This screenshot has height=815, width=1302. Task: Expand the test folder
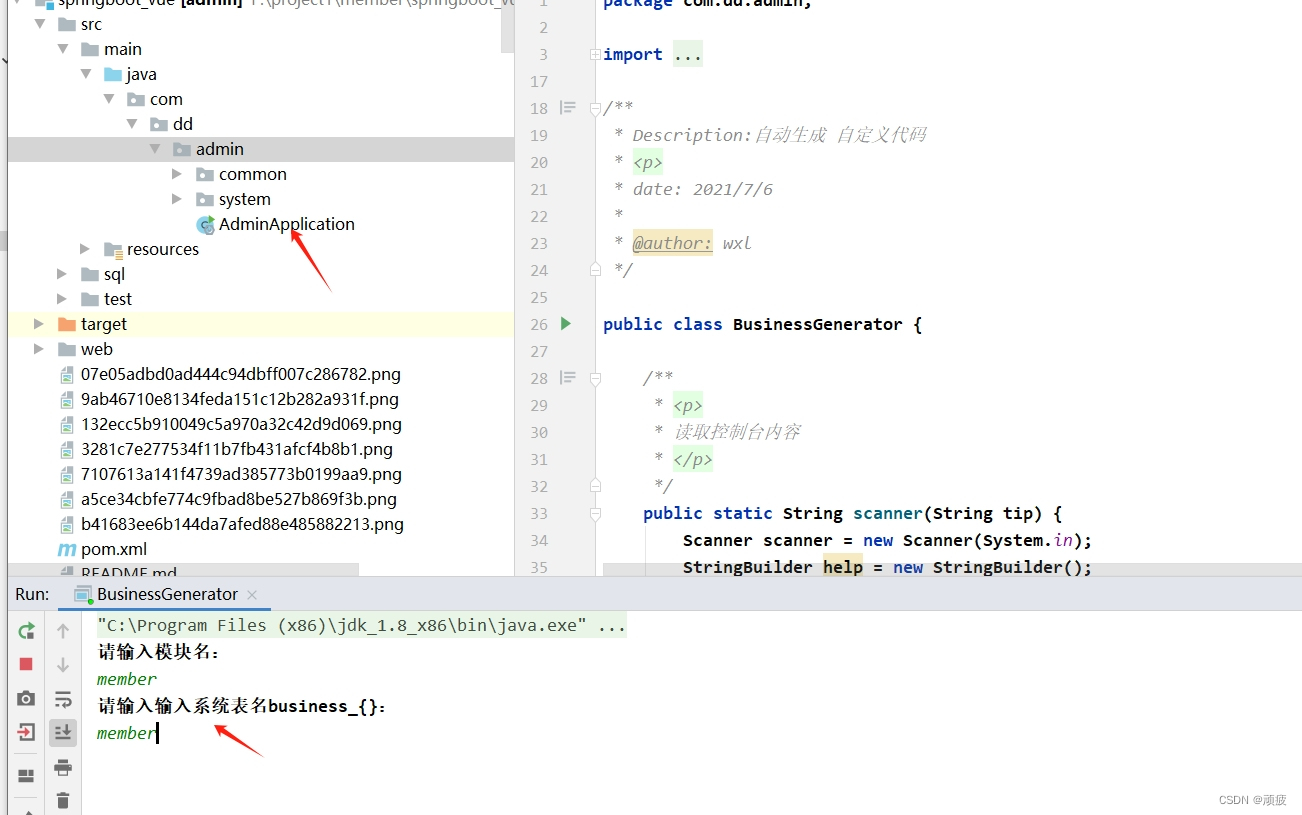(63, 299)
